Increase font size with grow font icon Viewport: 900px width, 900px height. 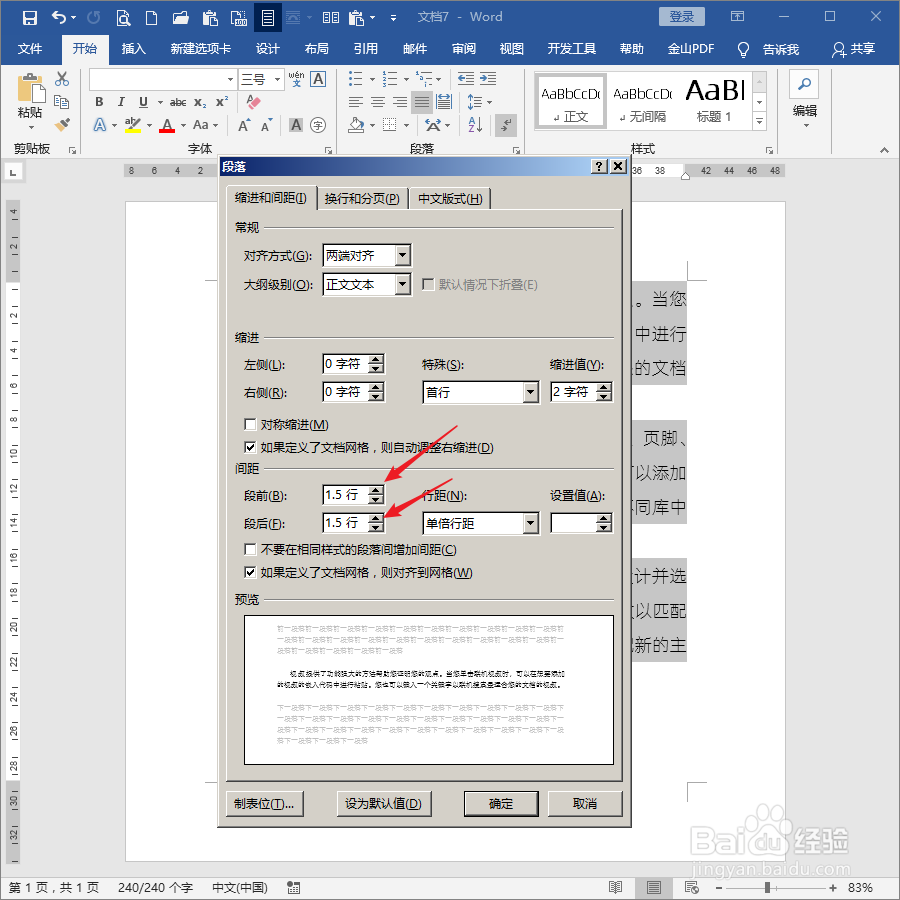click(x=243, y=125)
